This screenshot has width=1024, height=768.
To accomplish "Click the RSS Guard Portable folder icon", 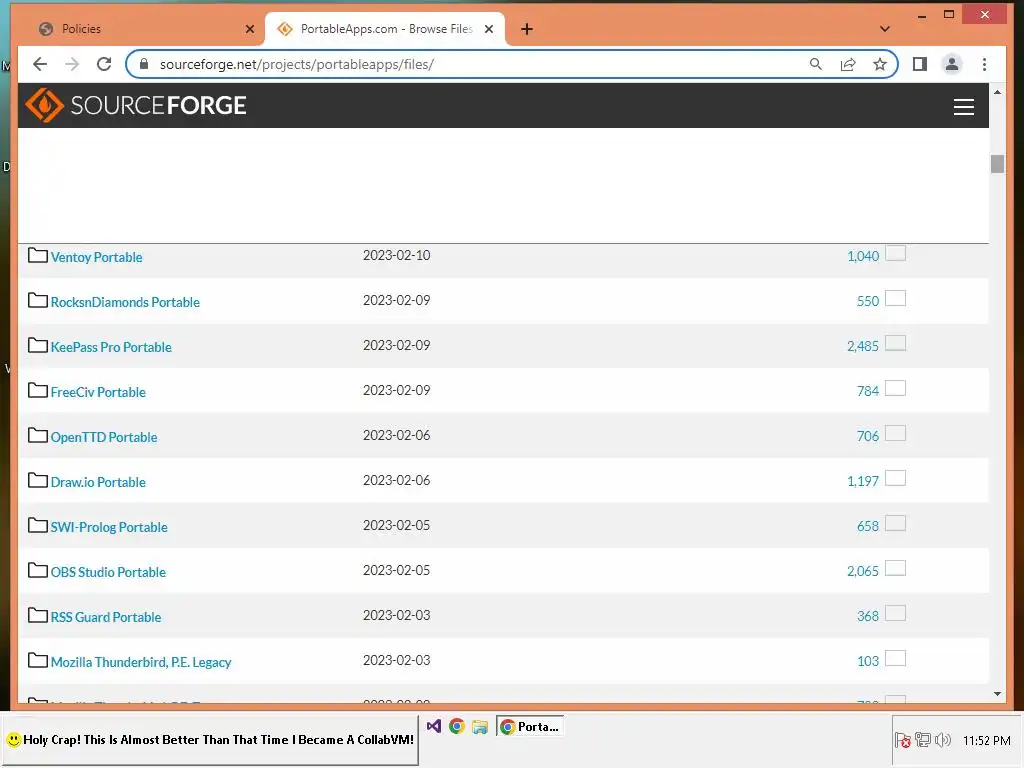I will point(37,616).
